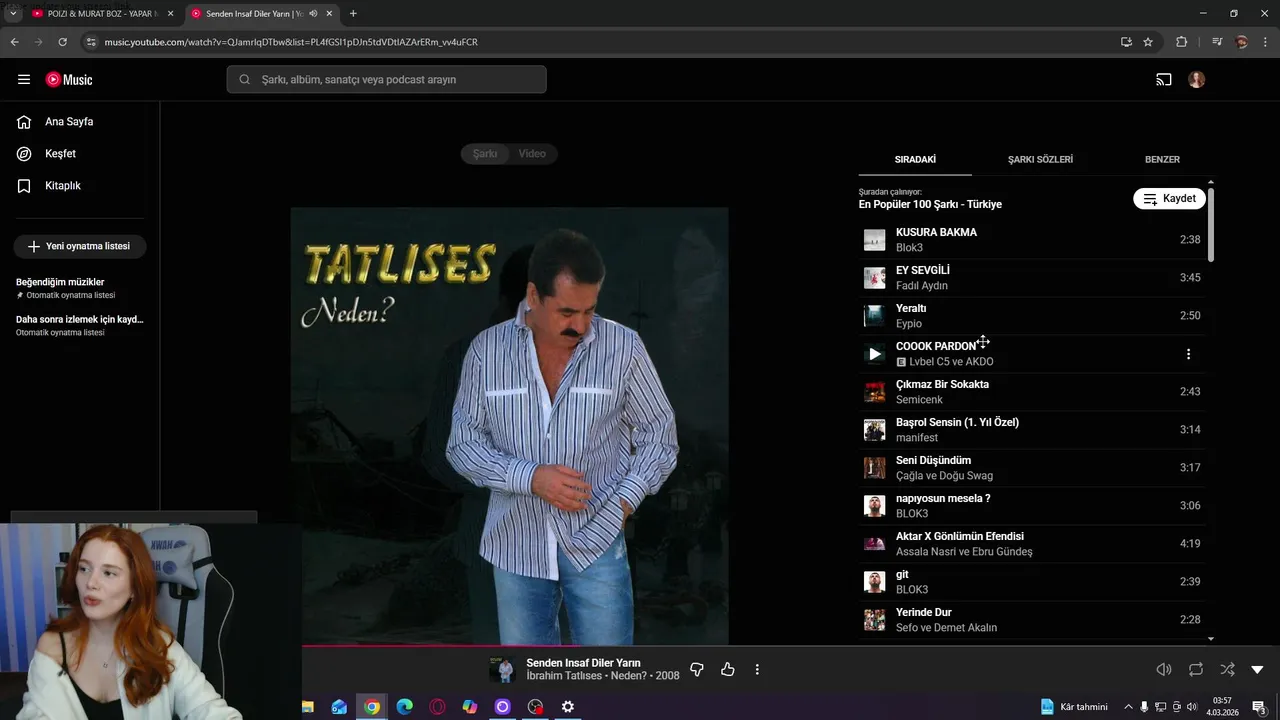Play COOOK PARDON from the queue

coord(875,354)
